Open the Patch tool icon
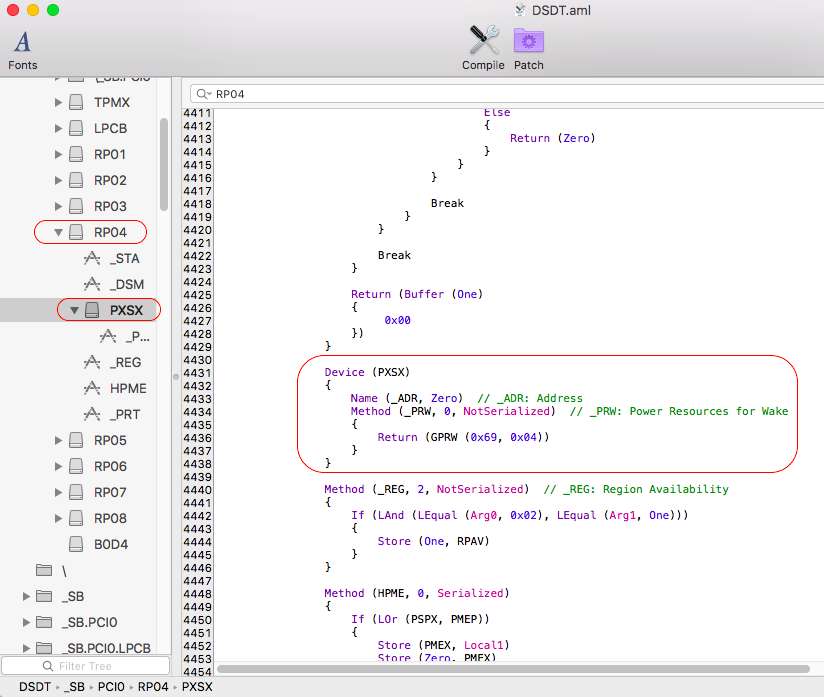The width and height of the screenshot is (824, 697). [528, 40]
